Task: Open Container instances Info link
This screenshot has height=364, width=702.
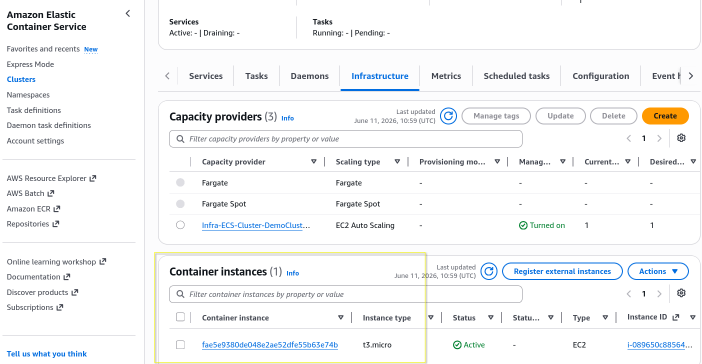Action: coord(292,273)
